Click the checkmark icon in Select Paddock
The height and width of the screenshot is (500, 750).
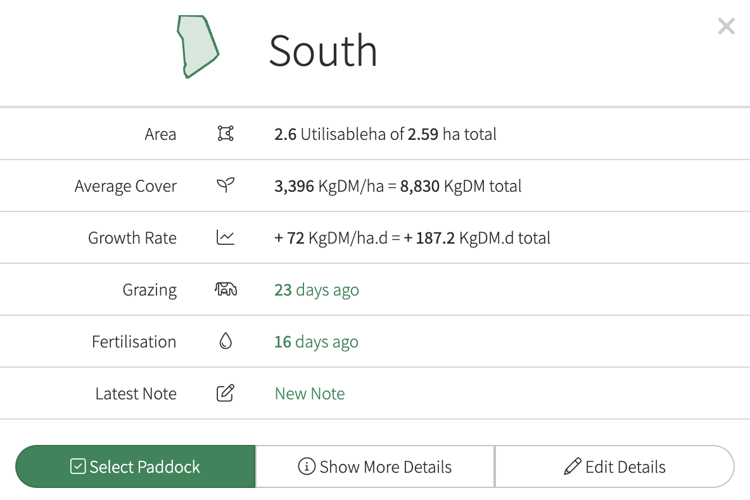[x=77, y=466]
